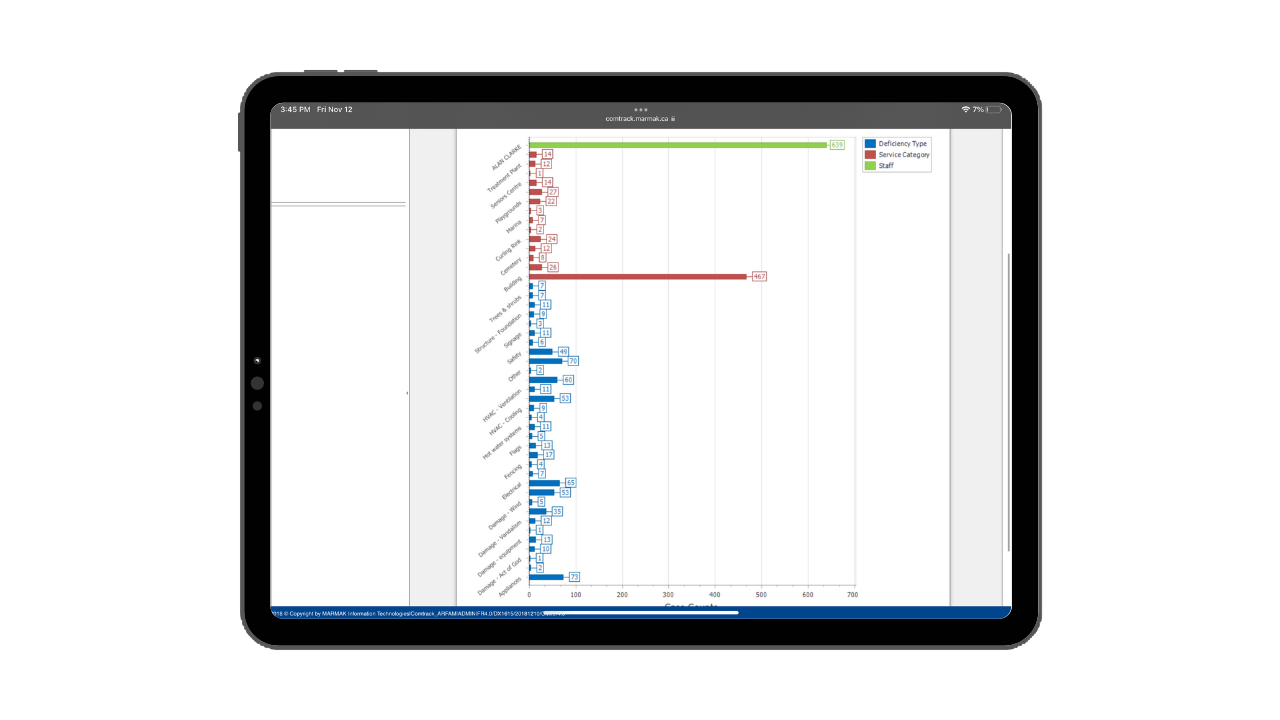Click the 467 data label

point(759,276)
